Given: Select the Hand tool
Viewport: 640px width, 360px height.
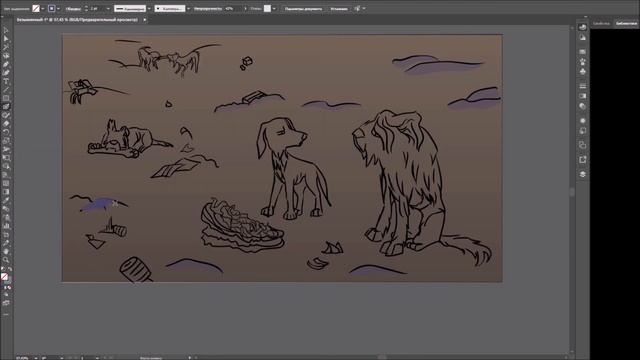Looking at the screenshot, I should pos(6,251).
